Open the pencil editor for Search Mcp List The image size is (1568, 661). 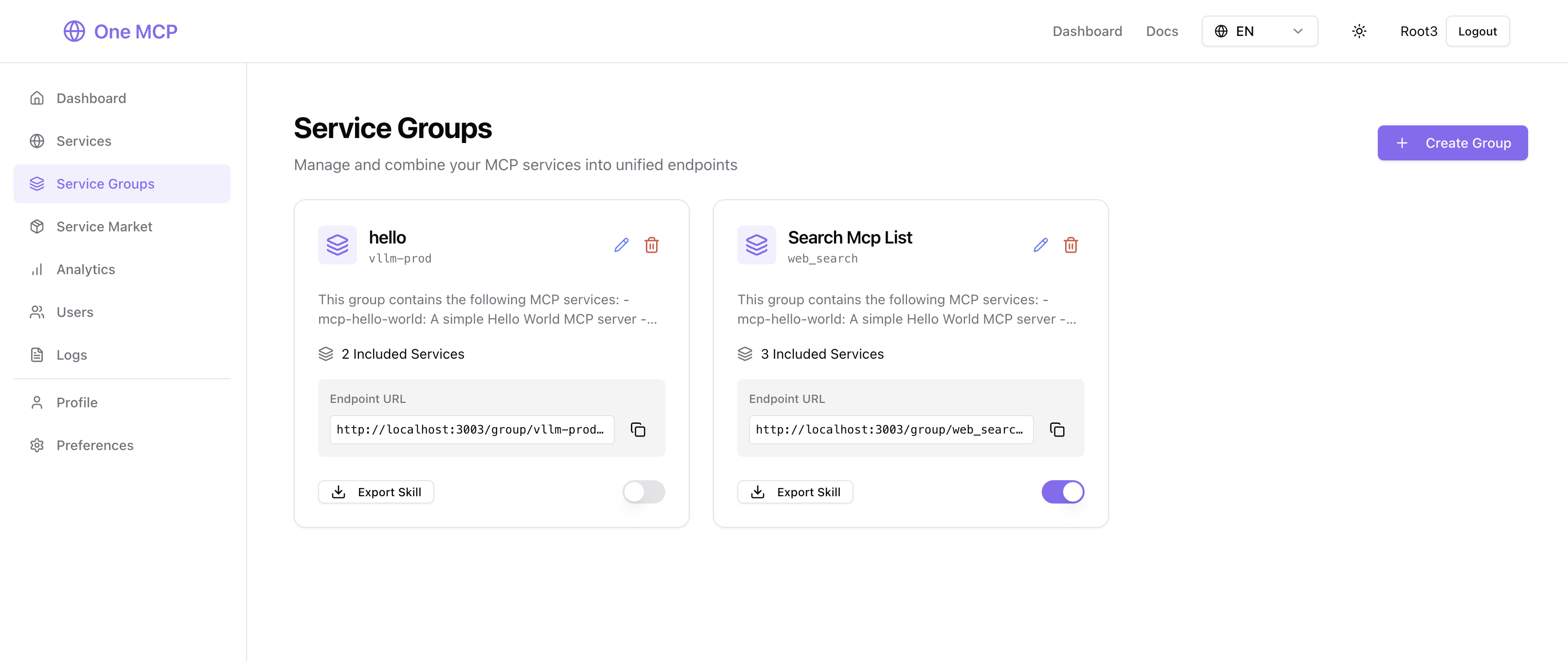[x=1040, y=245]
